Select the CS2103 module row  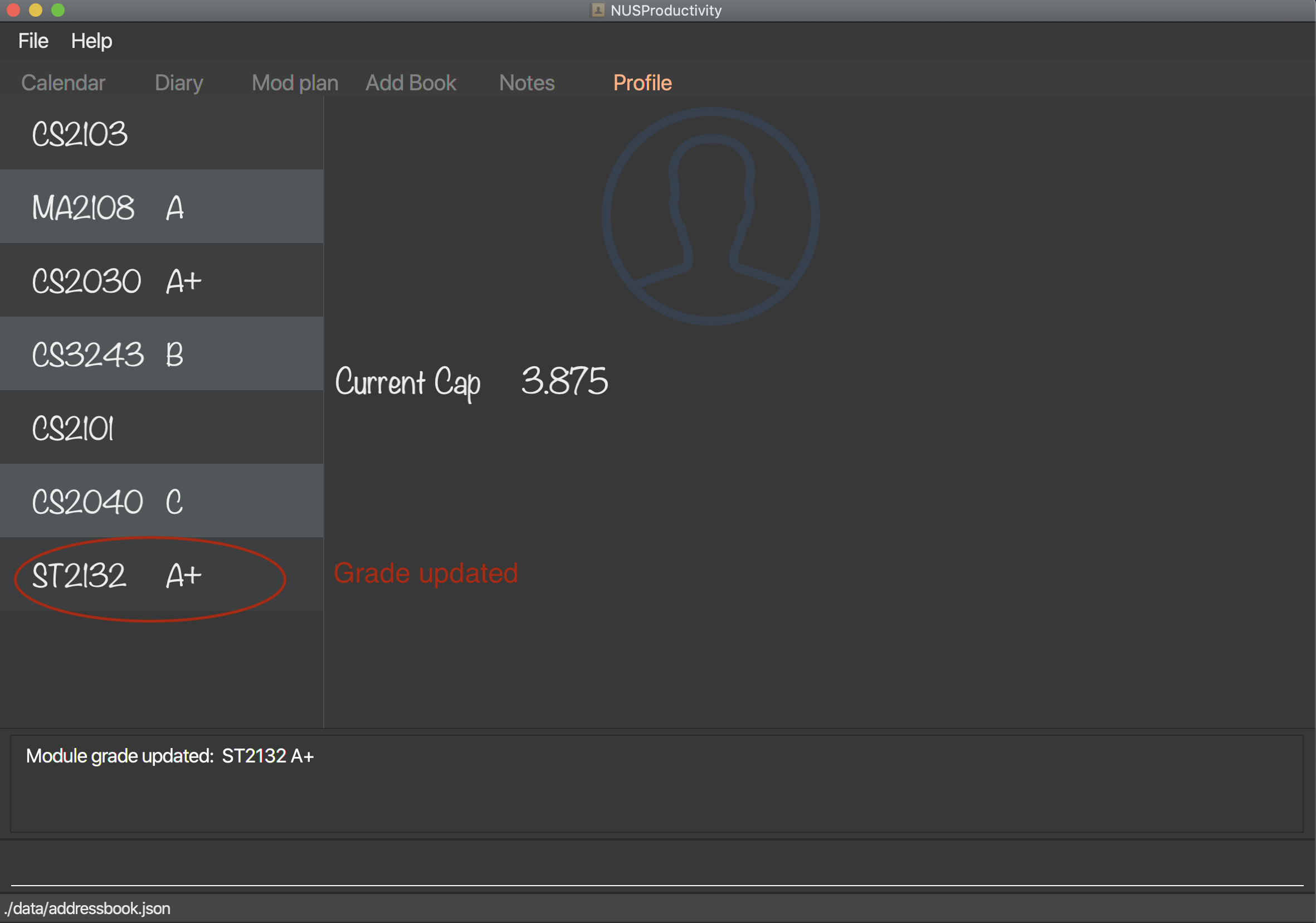162,133
